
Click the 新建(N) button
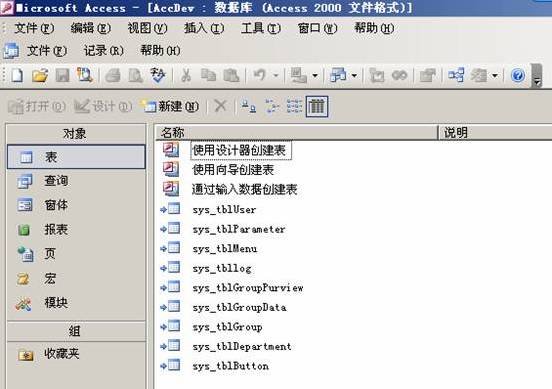tap(170, 106)
